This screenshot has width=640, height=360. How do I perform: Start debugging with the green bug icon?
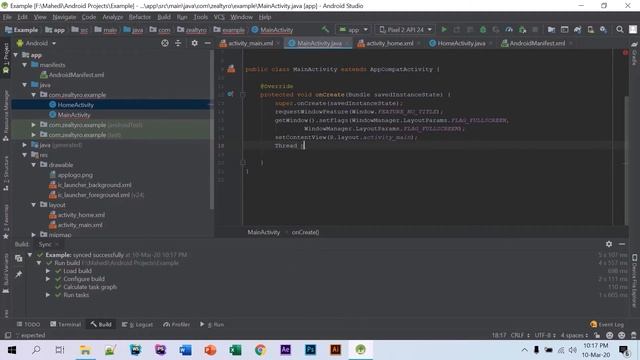pos(483,29)
